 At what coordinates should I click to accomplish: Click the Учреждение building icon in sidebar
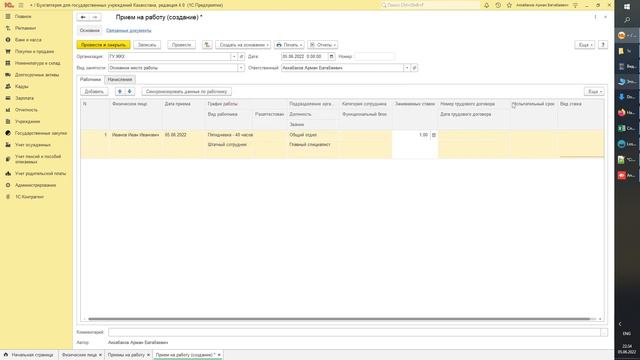[8, 122]
